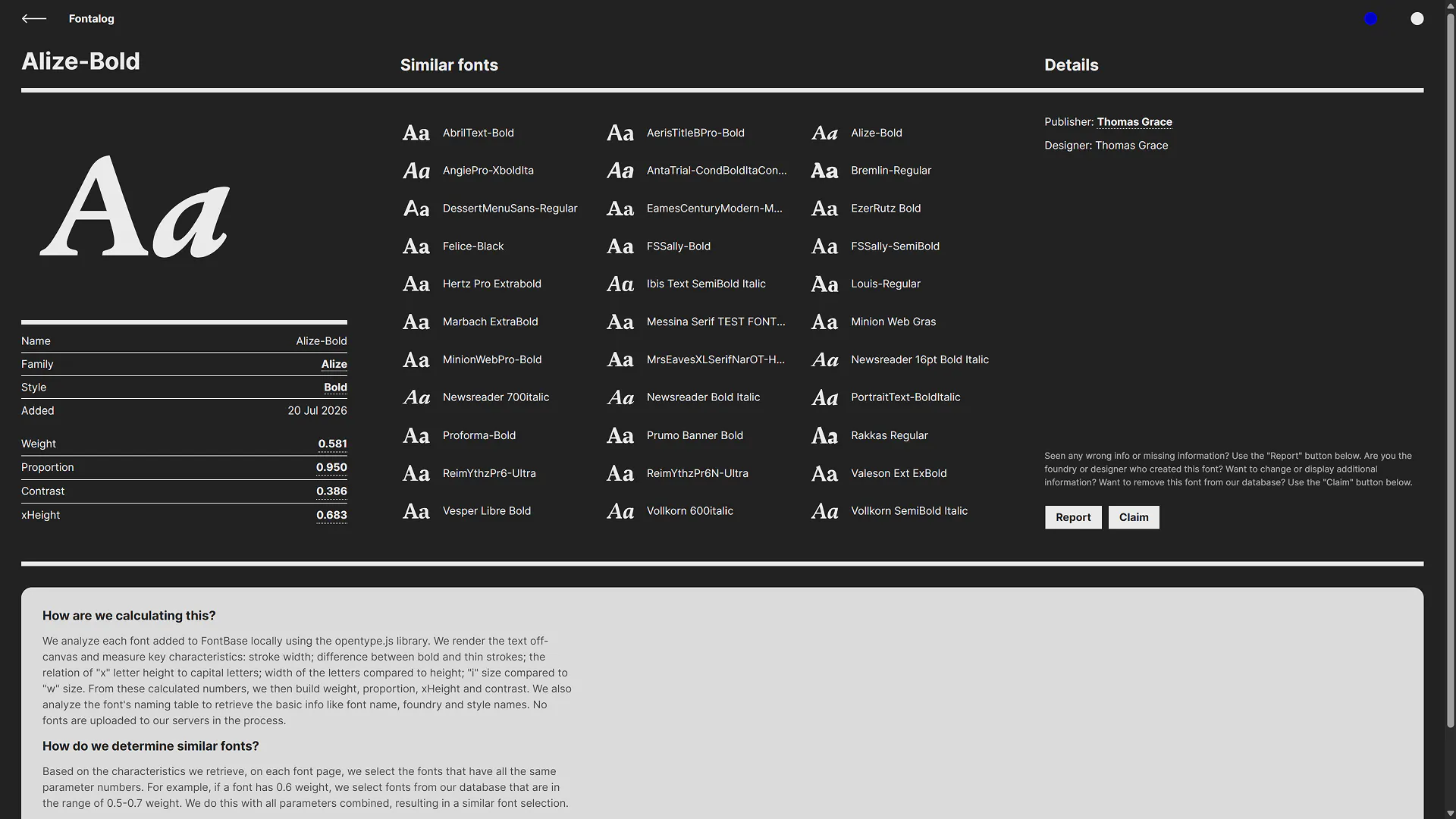Select the white color theme dot
The image size is (1456, 819).
pos(1417,19)
